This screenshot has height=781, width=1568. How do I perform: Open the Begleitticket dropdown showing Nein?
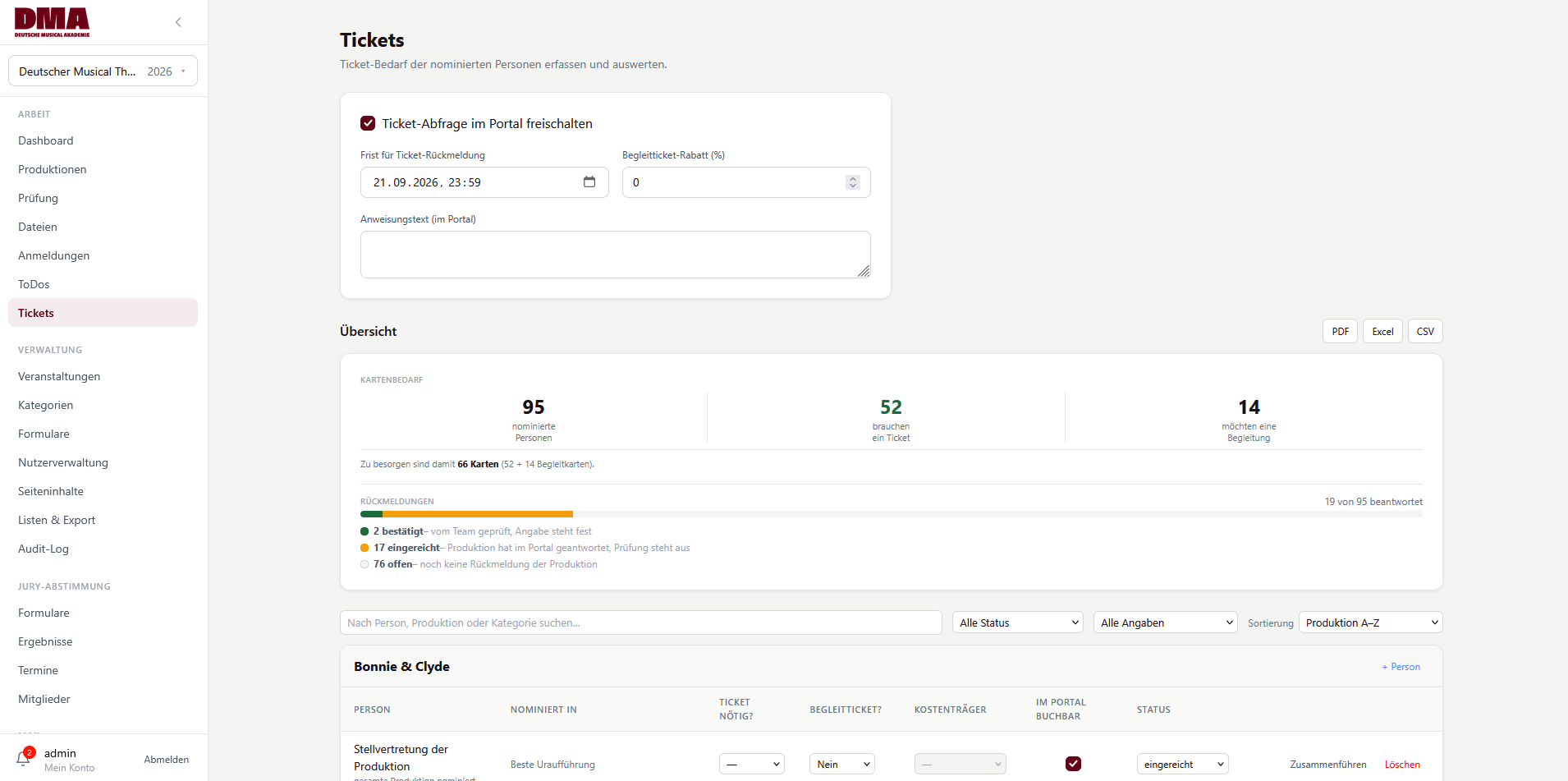point(842,764)
